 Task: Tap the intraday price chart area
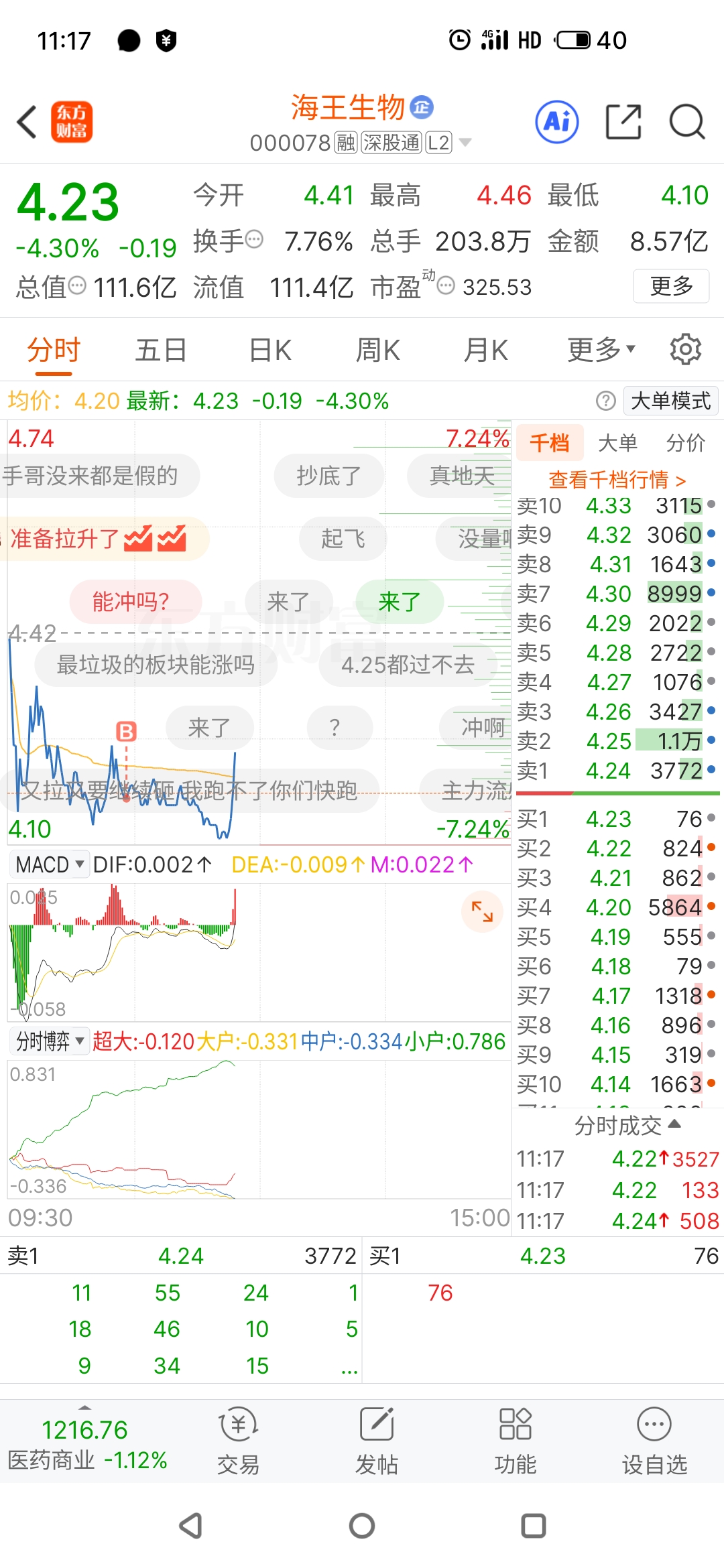click(258, 633)
